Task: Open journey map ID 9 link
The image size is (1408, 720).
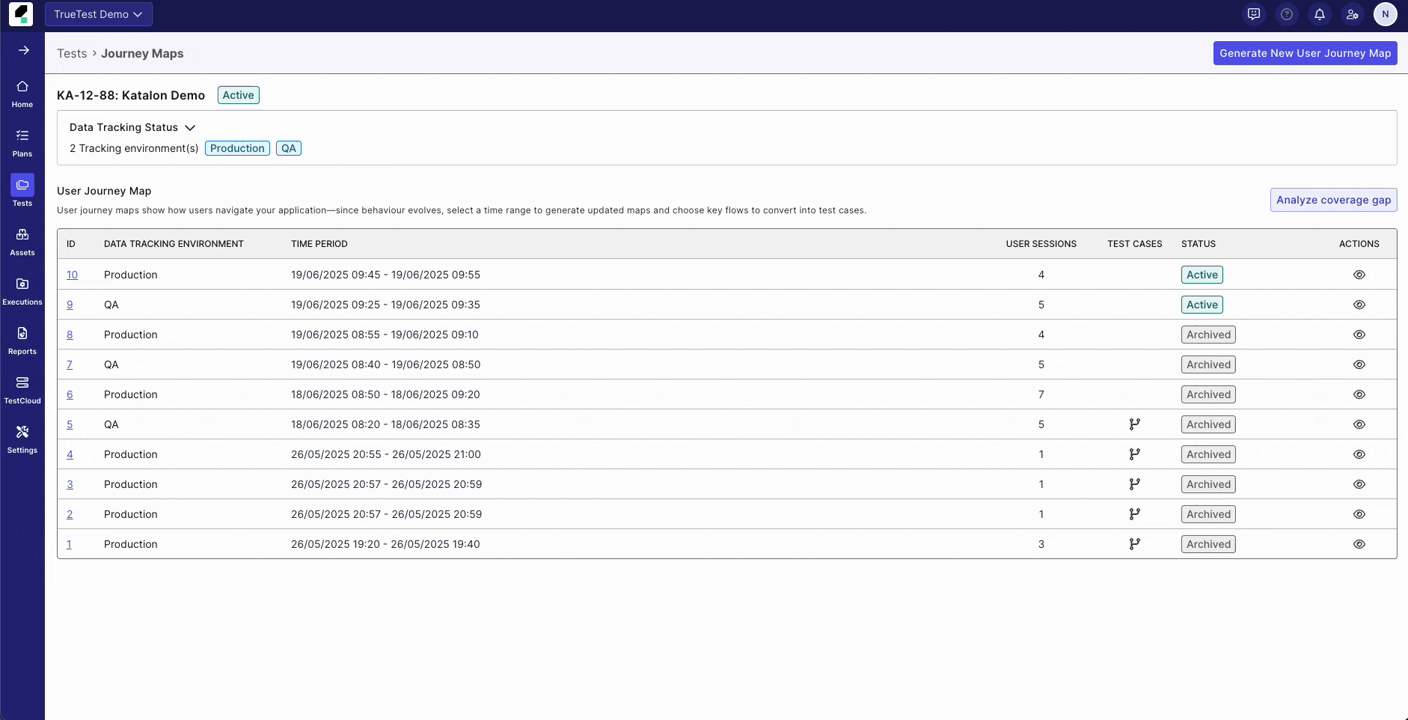Action: tap(70, 304)
